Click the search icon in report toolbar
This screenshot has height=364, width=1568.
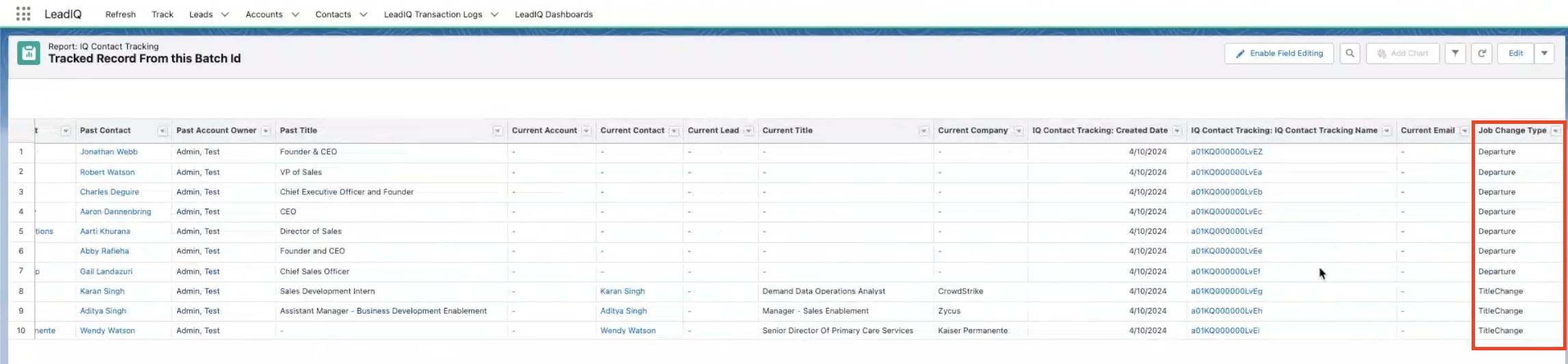tap(1350, 53)
